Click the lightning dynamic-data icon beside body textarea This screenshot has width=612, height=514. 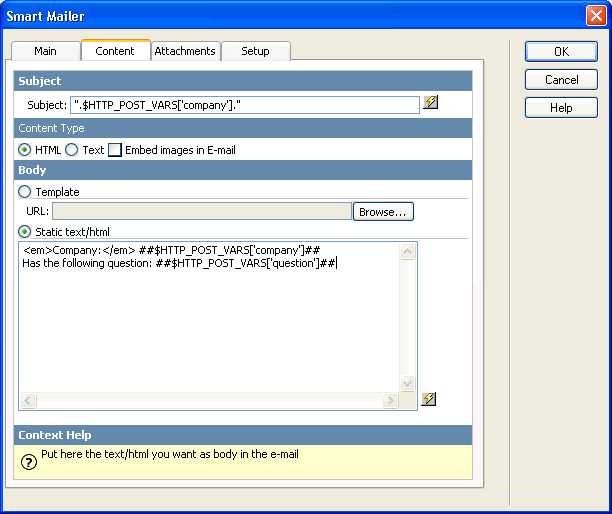click(x=429, y=399)
